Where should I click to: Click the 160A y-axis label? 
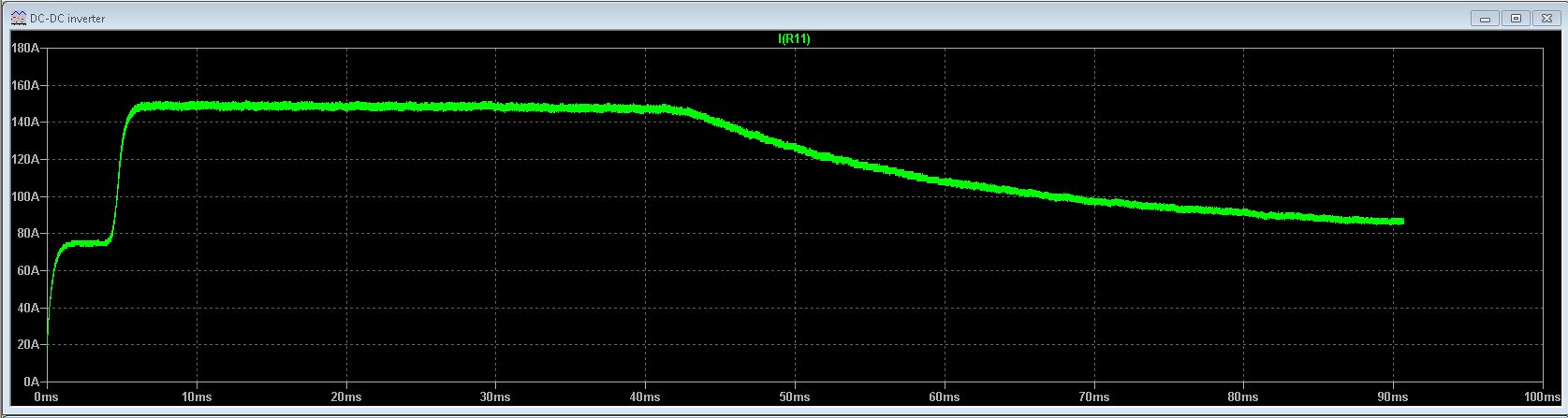click(x=25, y=85)
